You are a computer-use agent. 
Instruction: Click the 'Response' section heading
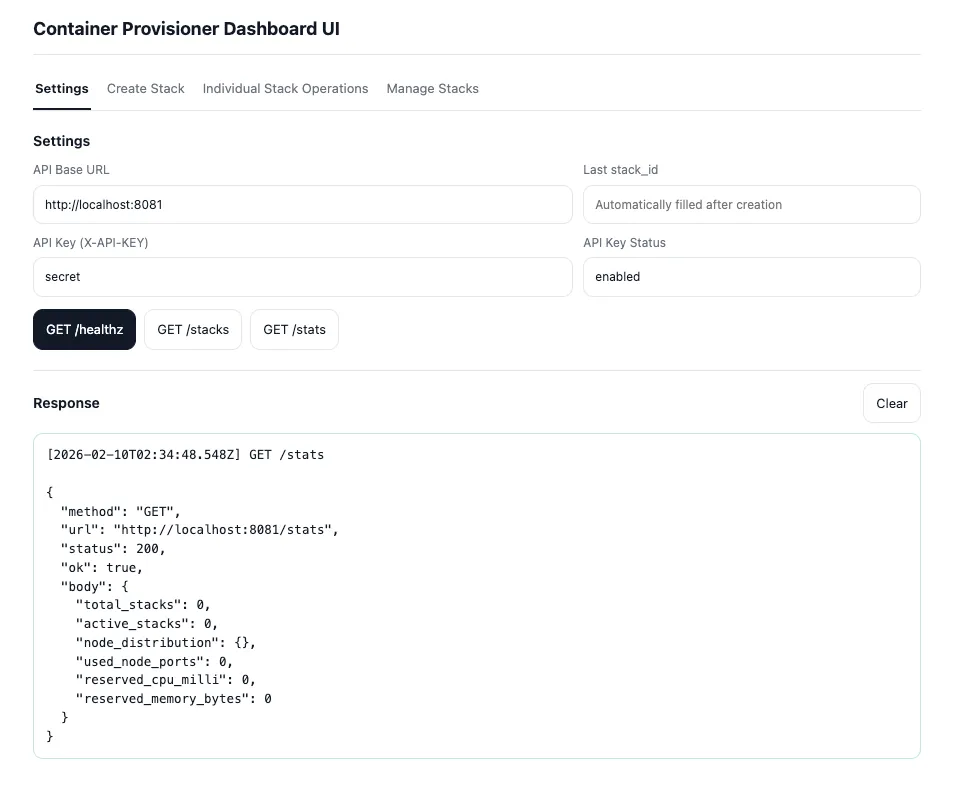pos(66,404)
